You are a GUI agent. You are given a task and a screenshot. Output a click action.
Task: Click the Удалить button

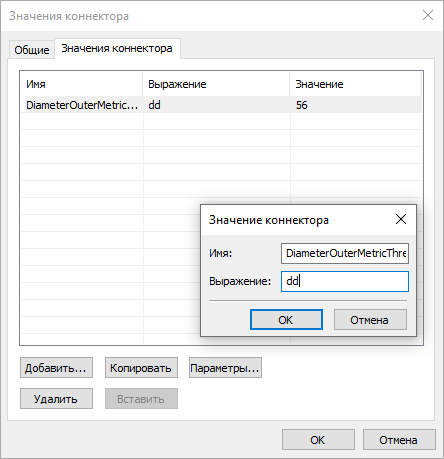56,398
